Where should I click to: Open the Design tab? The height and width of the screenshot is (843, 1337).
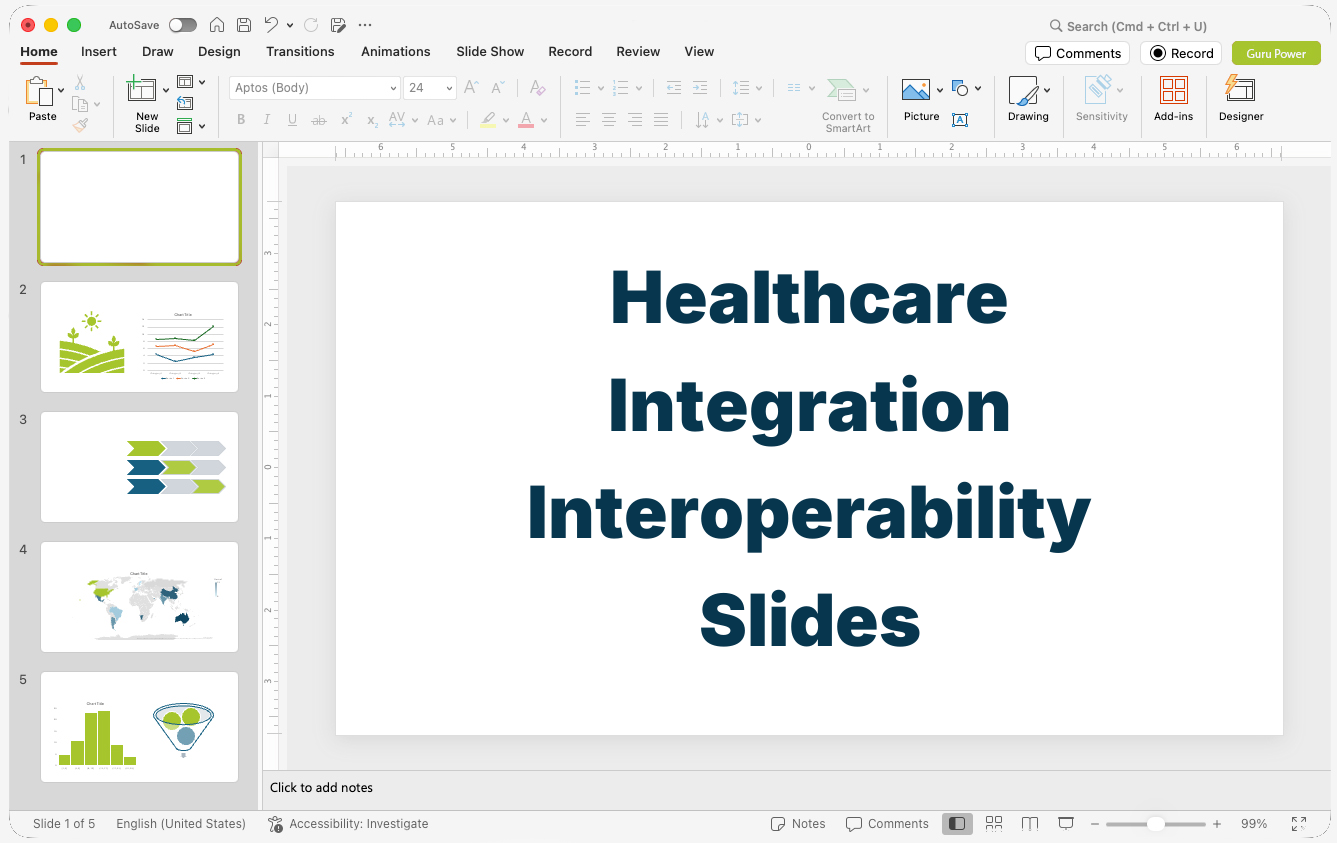point(219,51)
